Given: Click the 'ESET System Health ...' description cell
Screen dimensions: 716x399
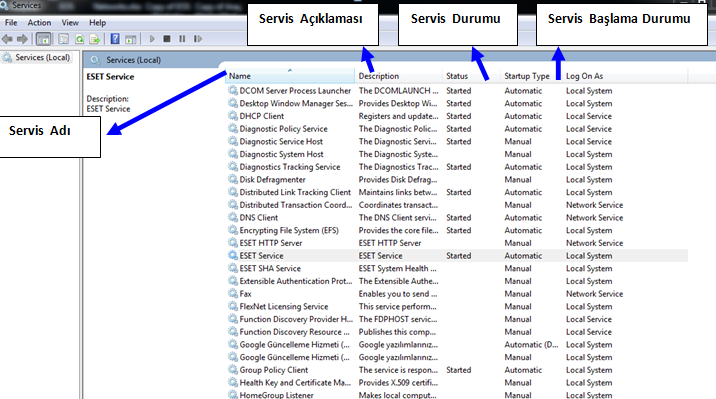Looking at the screenshot, I should 397,268.
